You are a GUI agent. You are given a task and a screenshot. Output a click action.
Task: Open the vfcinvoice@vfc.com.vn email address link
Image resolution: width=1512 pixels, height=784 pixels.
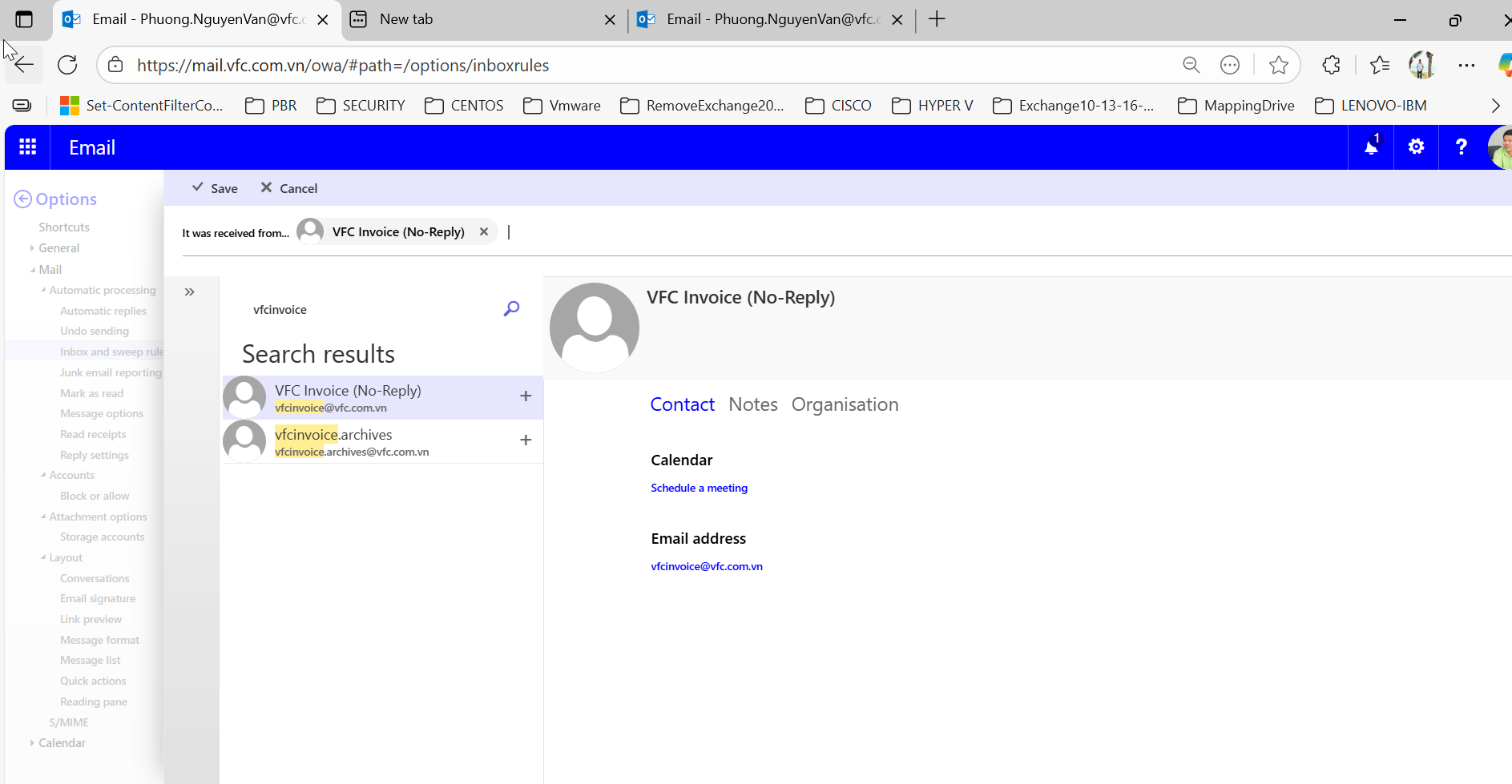(x=706, y=567)
